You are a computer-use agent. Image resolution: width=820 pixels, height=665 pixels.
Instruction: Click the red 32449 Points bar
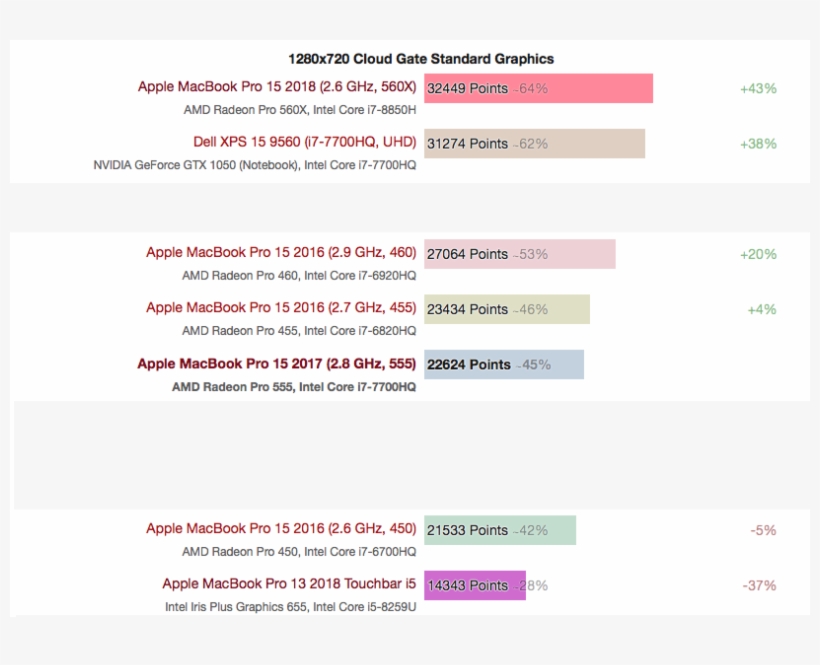coord(538,88)
